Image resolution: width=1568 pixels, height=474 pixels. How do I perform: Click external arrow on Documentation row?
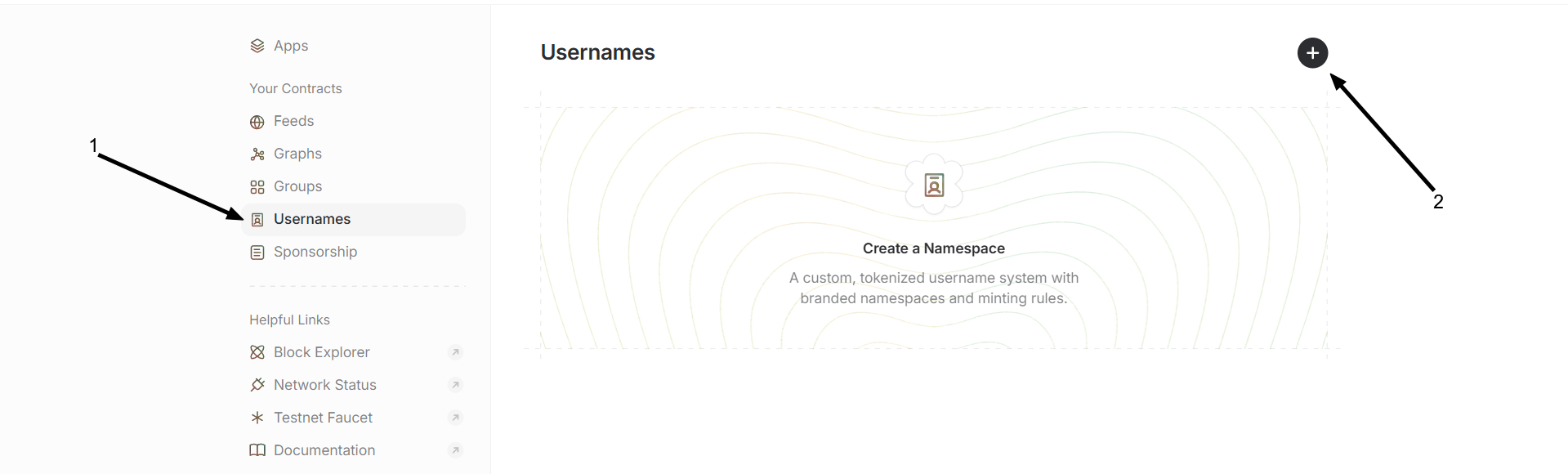point(456,450)
